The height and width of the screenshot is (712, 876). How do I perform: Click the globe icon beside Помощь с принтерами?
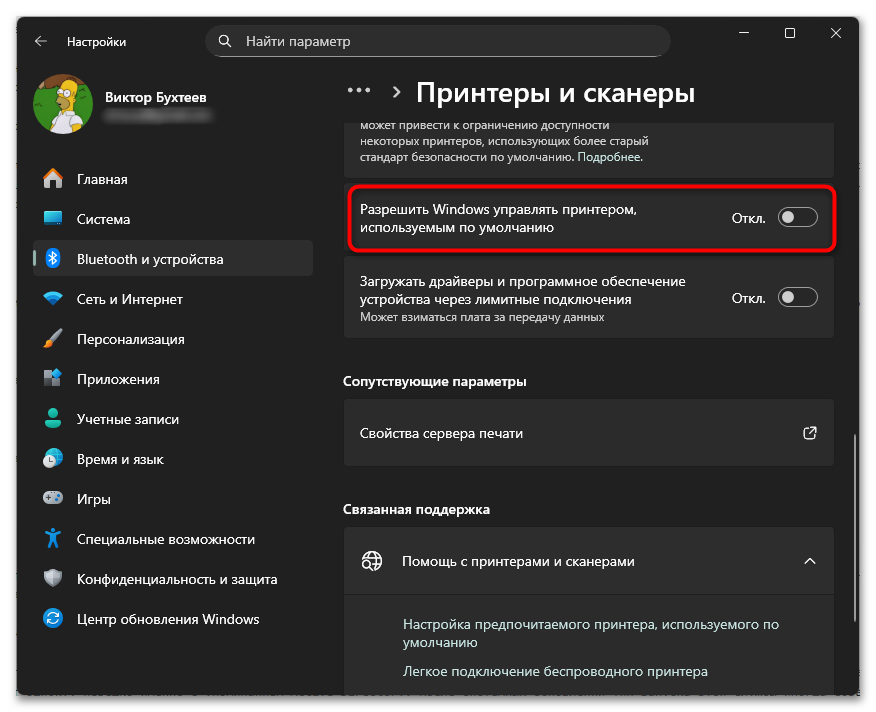pos(372,561)
